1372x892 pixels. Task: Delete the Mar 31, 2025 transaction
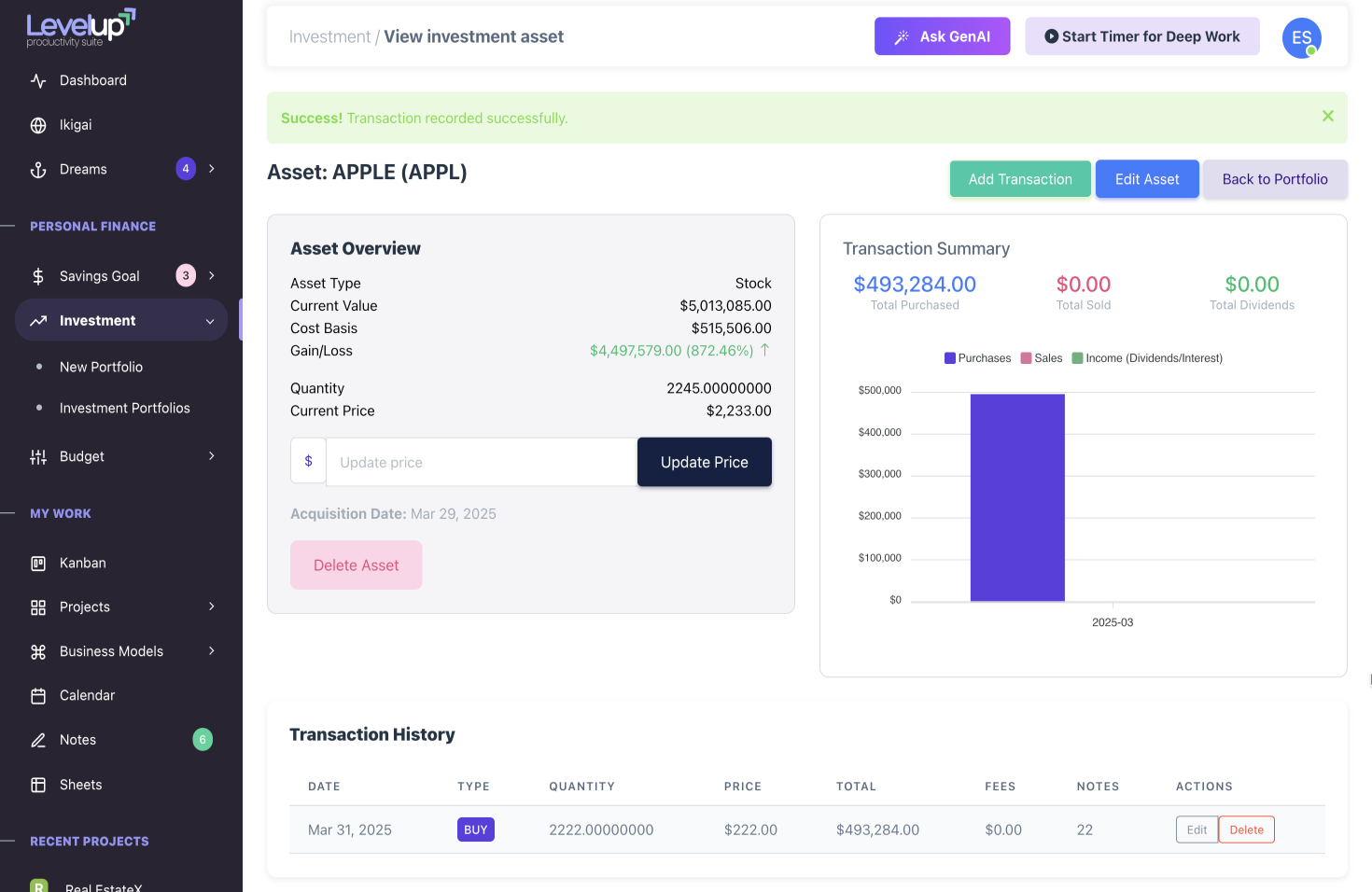[1247, 830]
